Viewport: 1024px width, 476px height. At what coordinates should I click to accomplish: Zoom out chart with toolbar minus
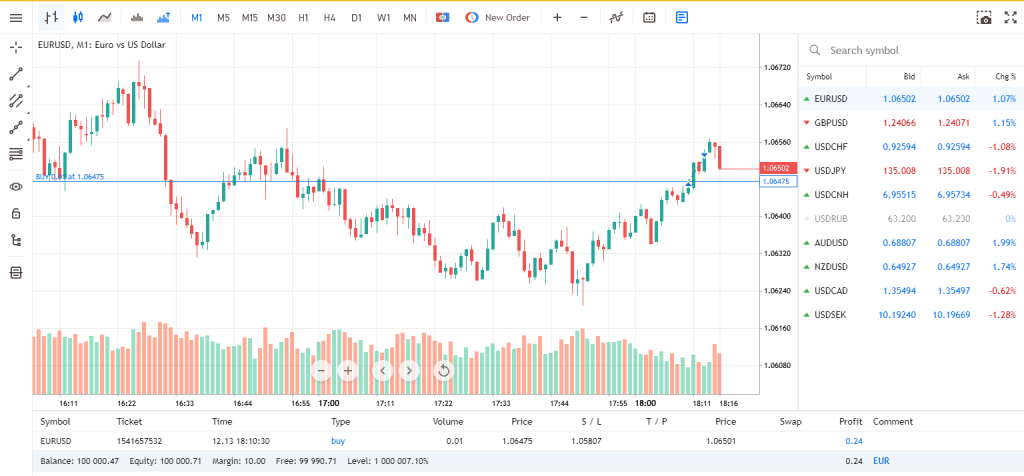click(584, 18)
